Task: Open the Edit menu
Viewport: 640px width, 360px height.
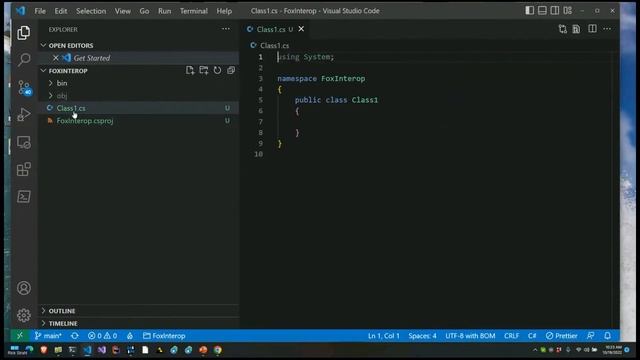Action: click(61, 11)
